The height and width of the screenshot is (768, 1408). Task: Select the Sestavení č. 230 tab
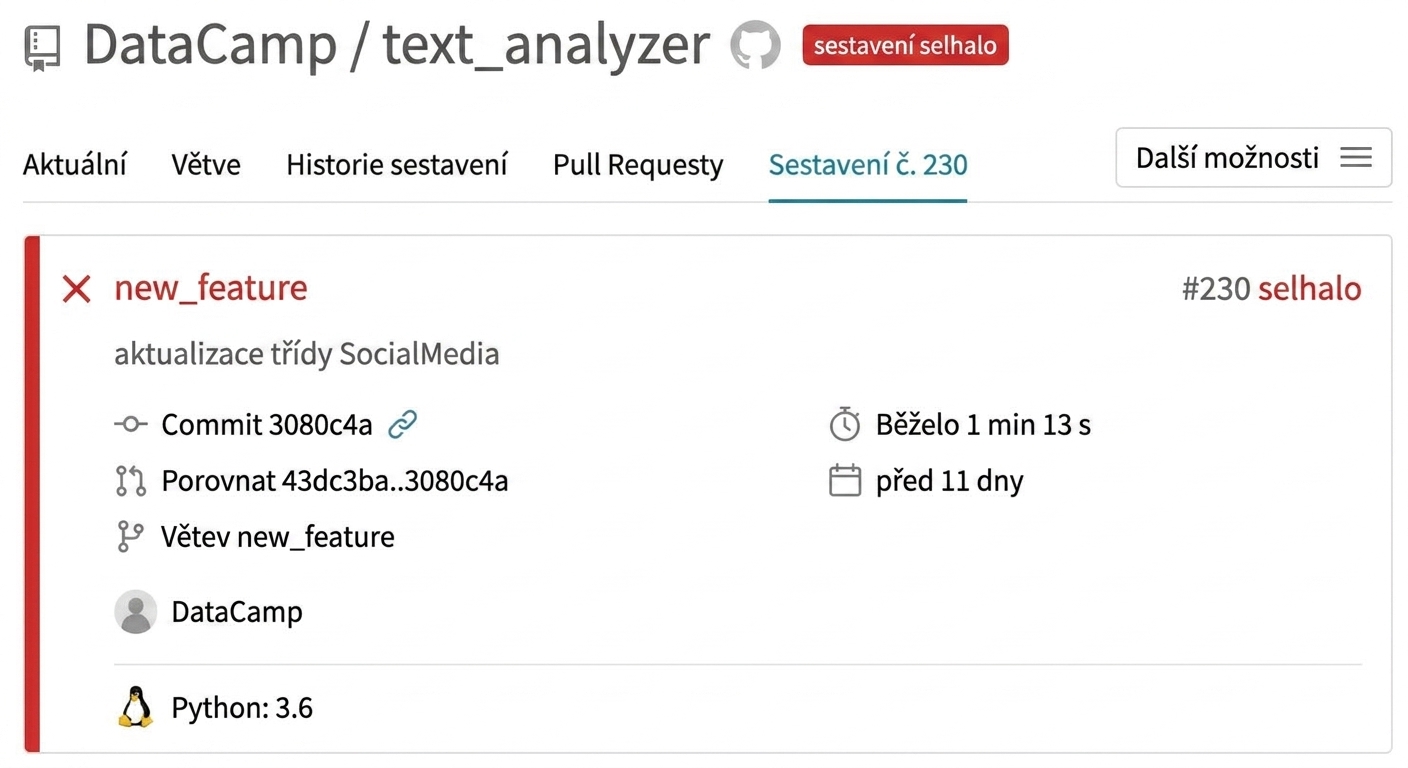(x=868, y=164)
